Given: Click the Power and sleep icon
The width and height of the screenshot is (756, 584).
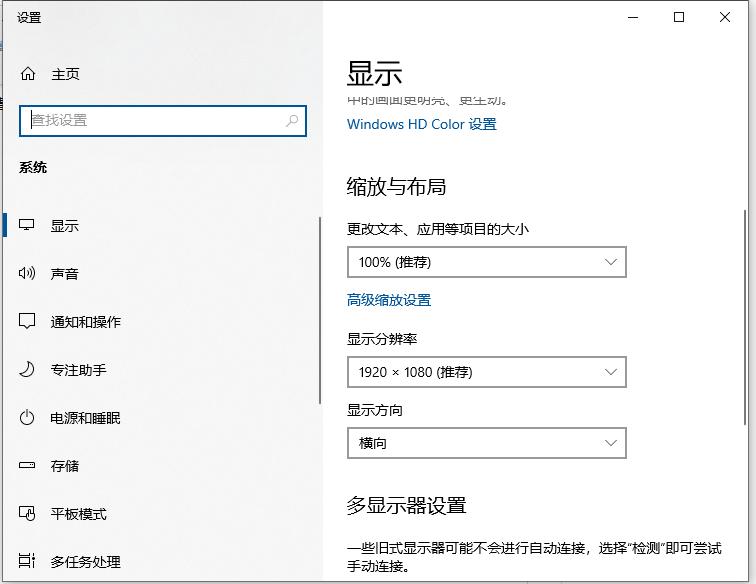Looking at the screenshot, I should (x=27, y=417).
